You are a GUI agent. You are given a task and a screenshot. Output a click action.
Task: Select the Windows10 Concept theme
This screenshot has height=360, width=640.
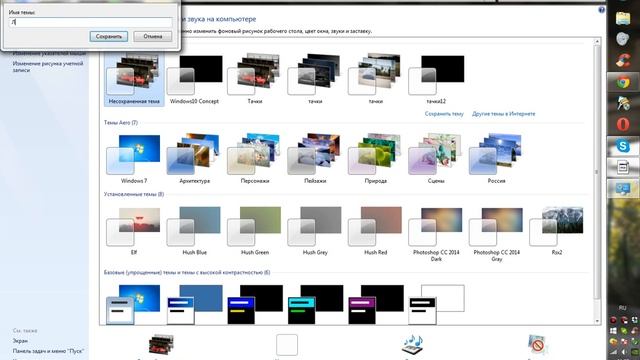(194, 79)
